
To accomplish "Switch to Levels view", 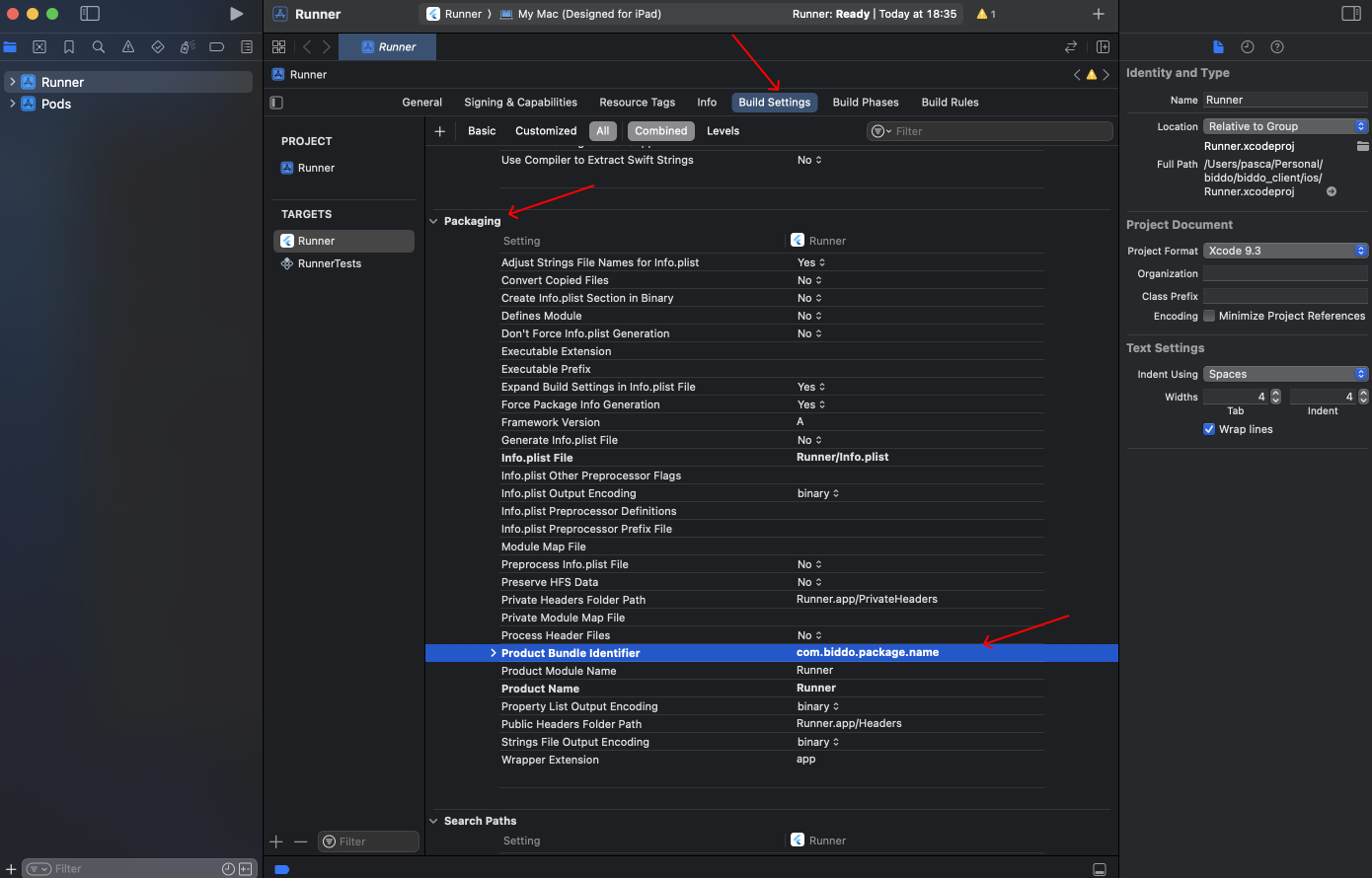I will click(x=723, y=130).
